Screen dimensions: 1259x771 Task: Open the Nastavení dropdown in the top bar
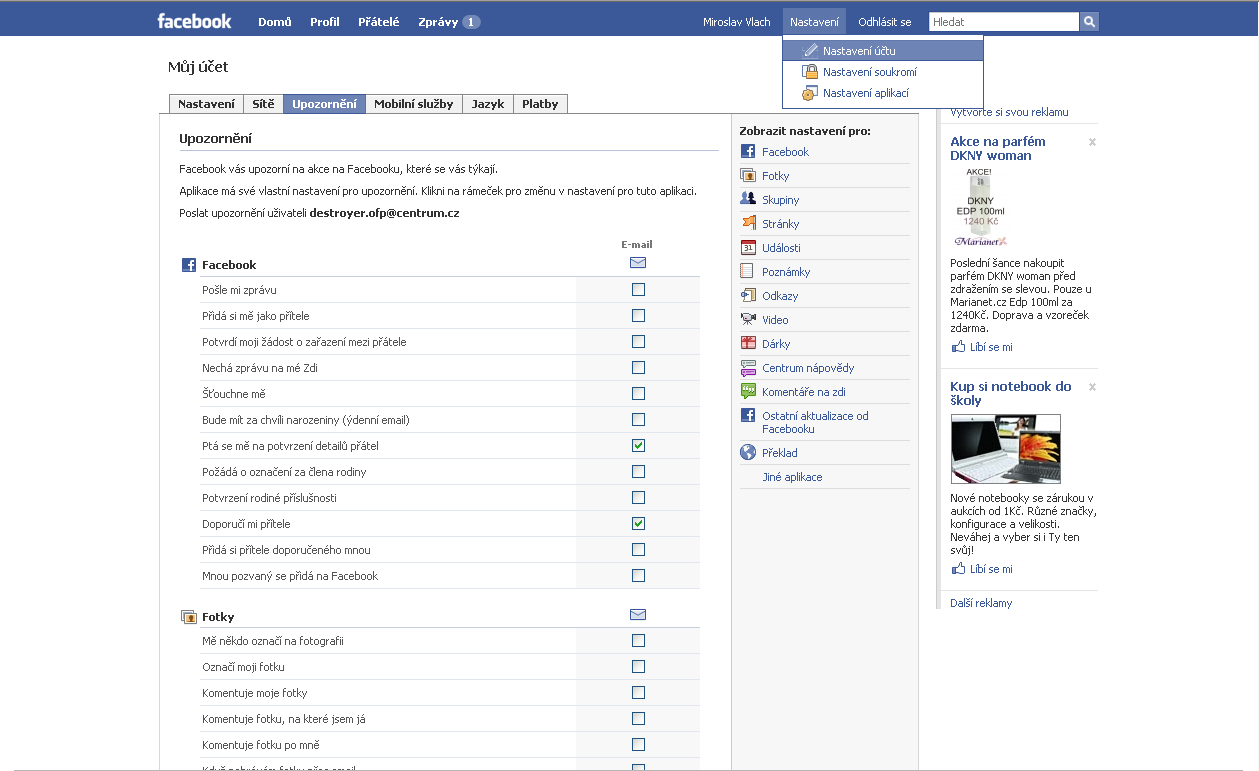click(814, 22)
